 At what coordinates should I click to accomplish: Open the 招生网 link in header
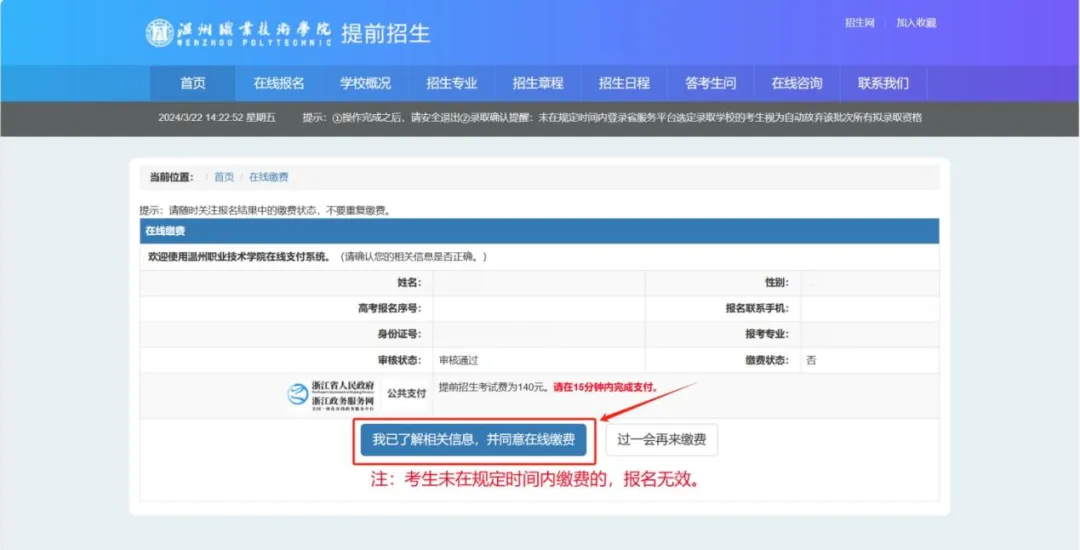859,23
